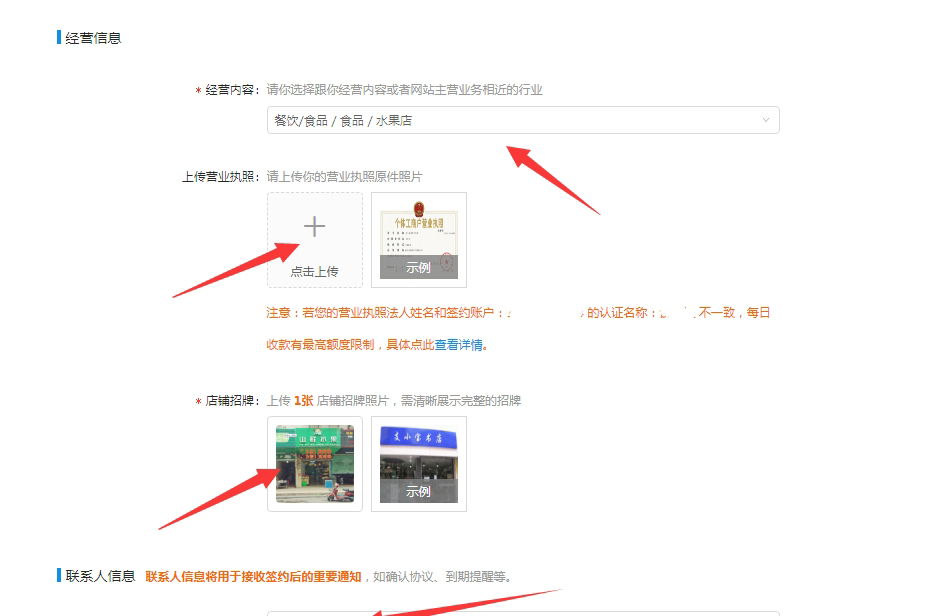Open the 查看详情 link
This screenshot has width=945, height=616.
[459, 345]
